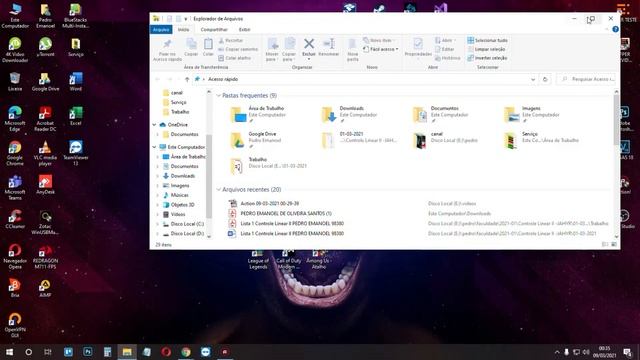Click Limpar seleção in the ribbon

pos(487,49)
